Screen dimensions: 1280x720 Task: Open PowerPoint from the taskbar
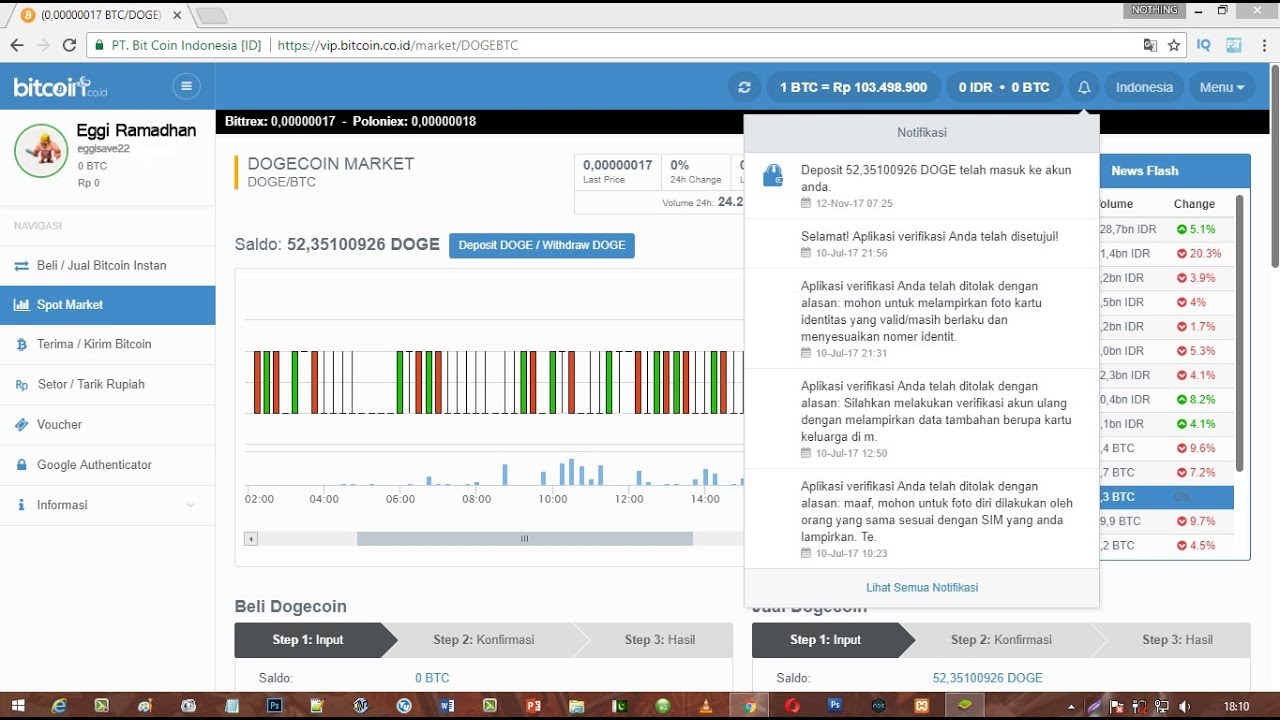coord(533,706)
